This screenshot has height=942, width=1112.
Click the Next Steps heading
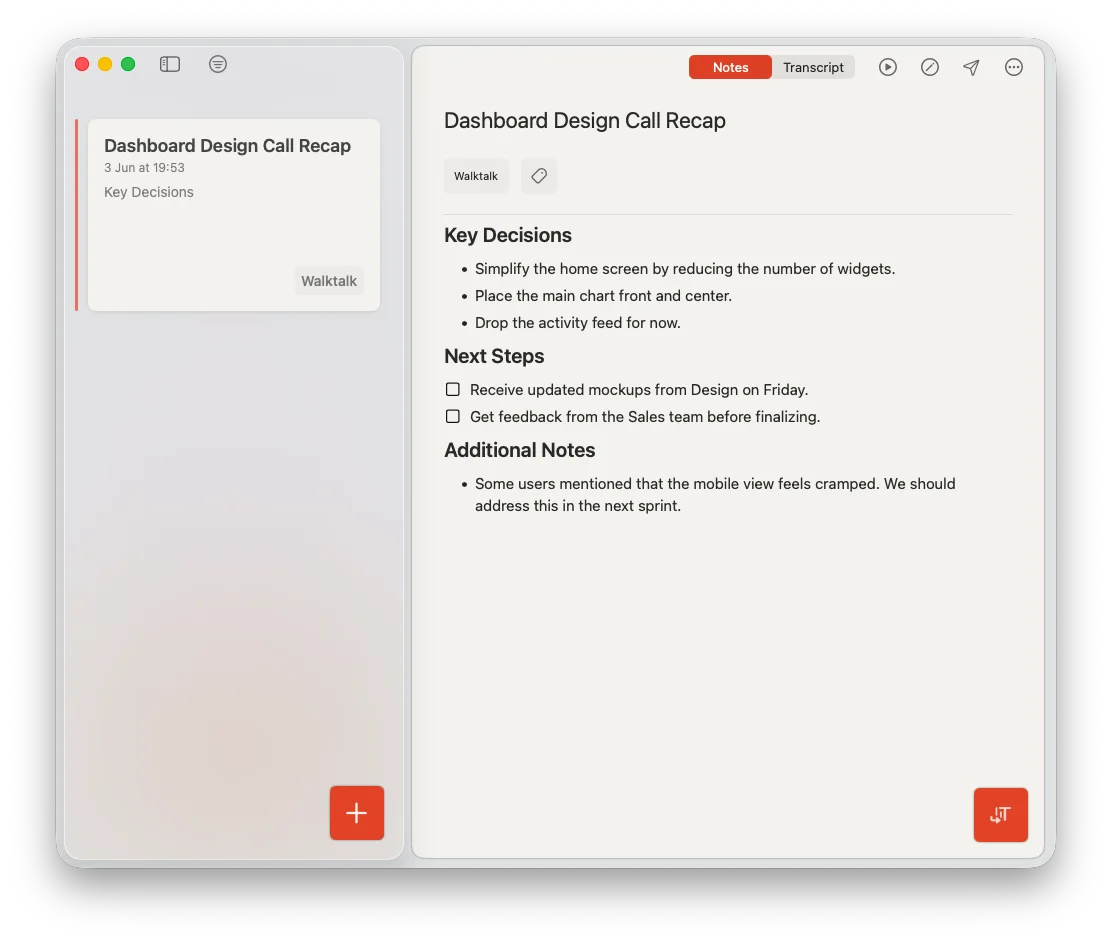494,356
